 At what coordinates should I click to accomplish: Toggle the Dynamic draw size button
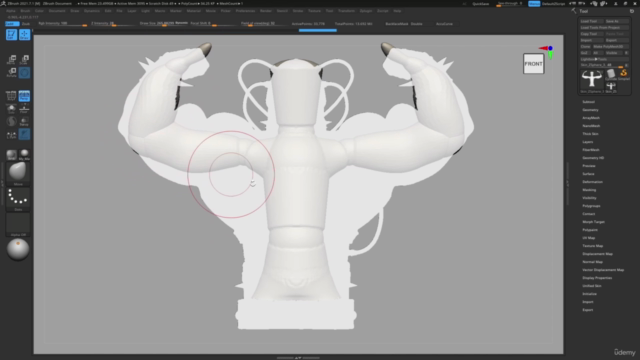[182, 23]
